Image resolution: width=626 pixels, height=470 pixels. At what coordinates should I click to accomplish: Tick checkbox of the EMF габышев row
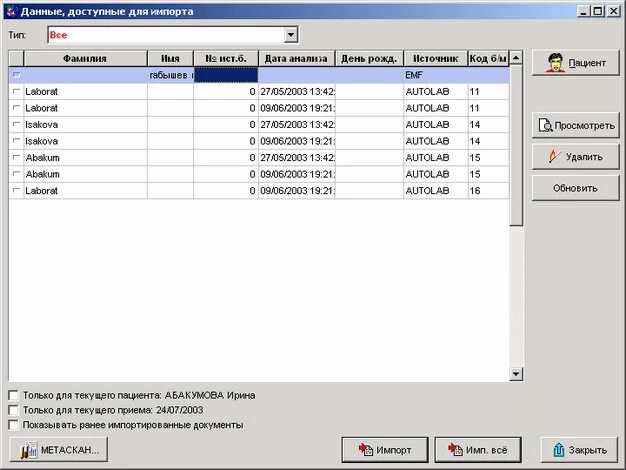[x=16, y=75]
